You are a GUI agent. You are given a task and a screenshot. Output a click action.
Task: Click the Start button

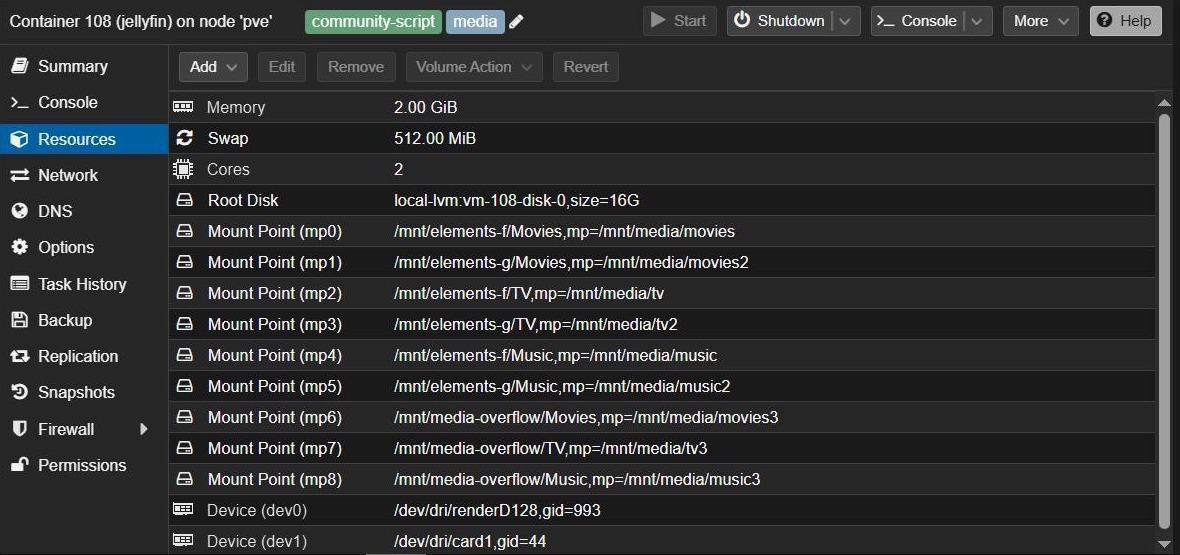coord(678,21)
